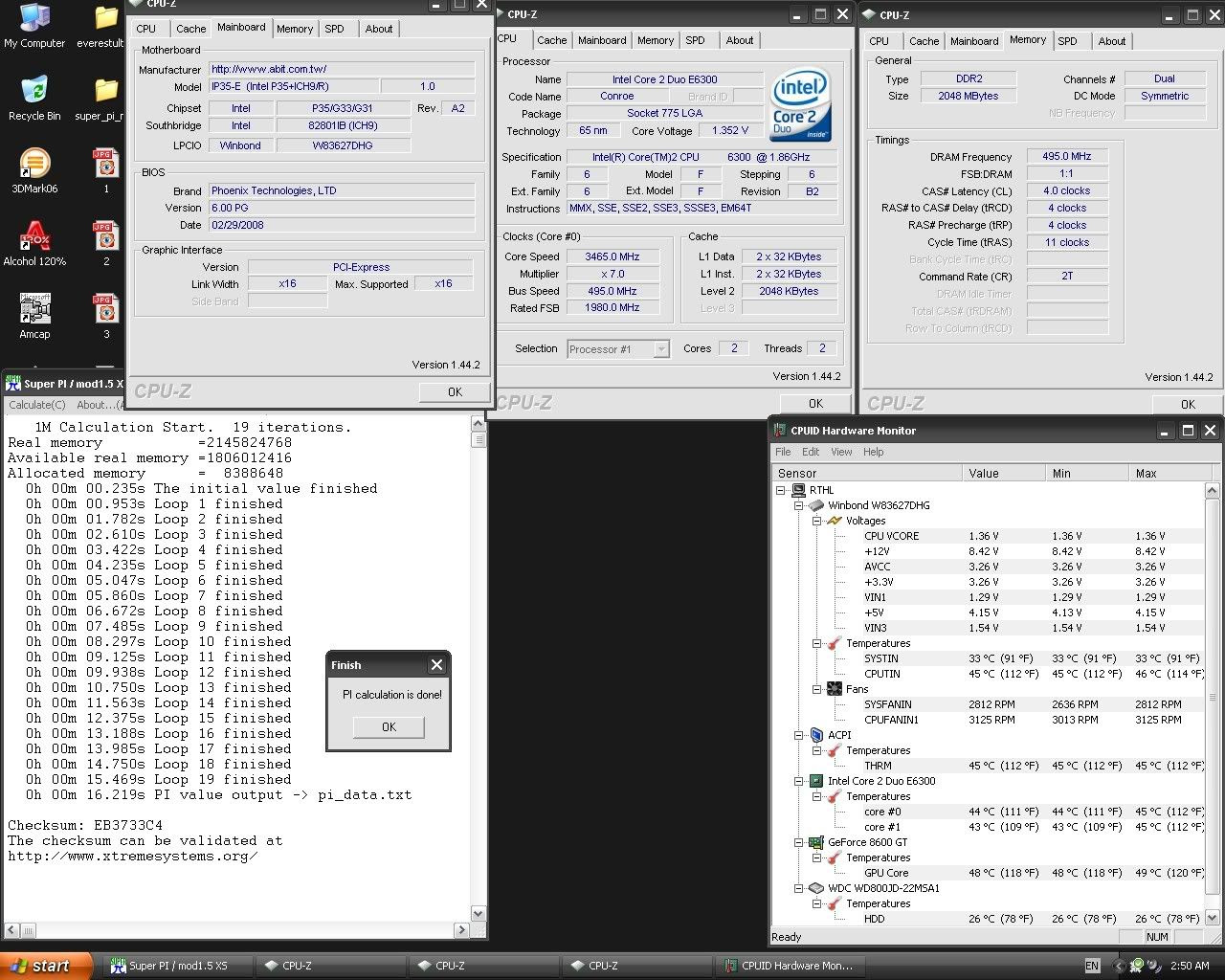Click the taskbar clock 2:50 AM

point(1190,966)
